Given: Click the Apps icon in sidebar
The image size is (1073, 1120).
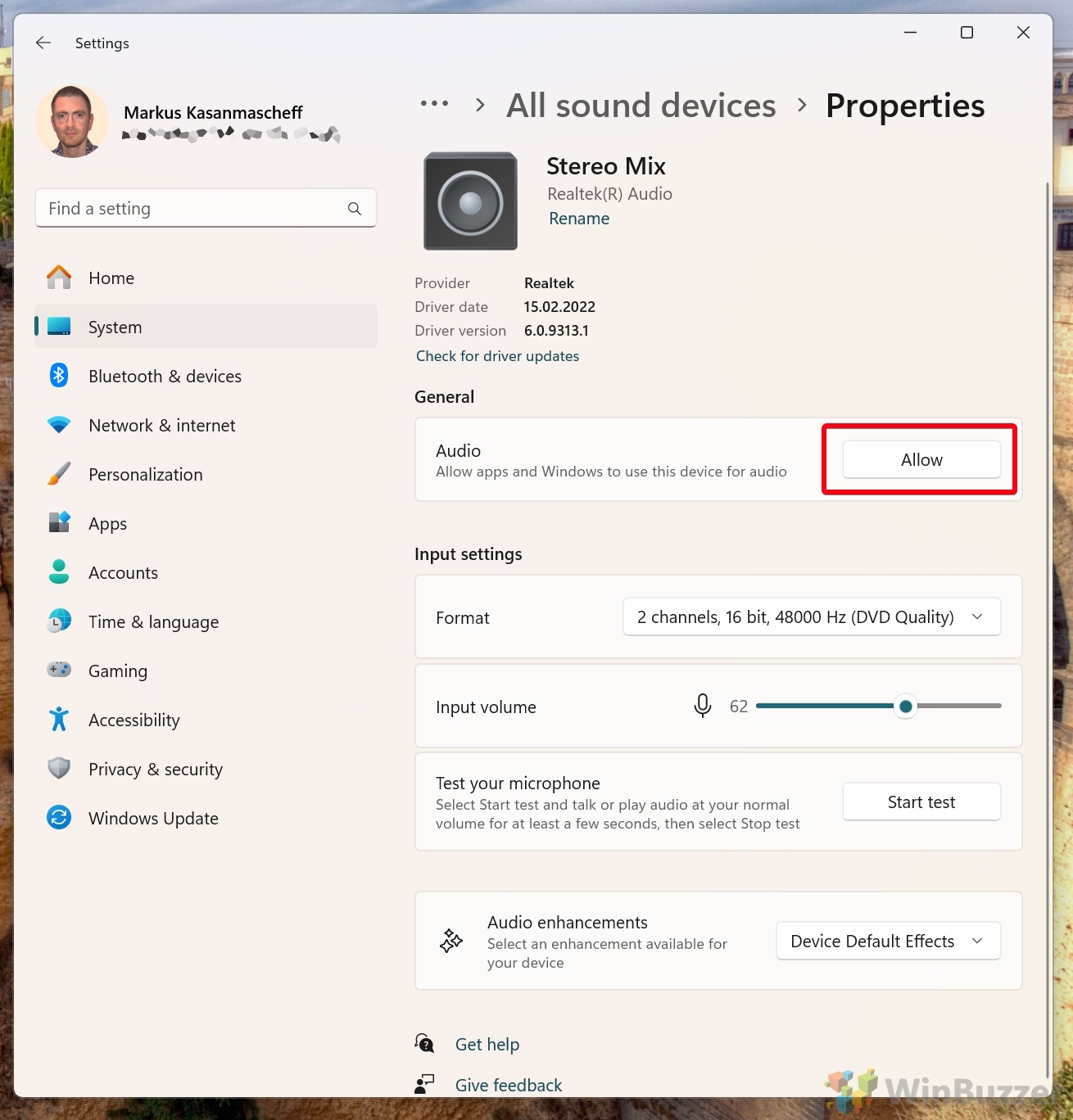Looking at the screenshot, I should [x=59, y=523].
